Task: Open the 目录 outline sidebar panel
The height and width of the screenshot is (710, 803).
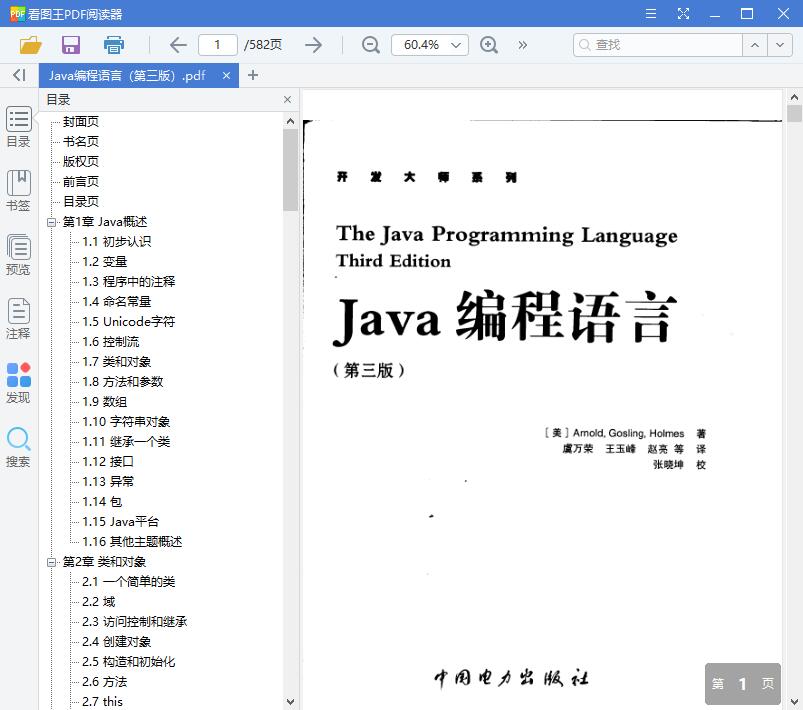Action: pos(18,127)
